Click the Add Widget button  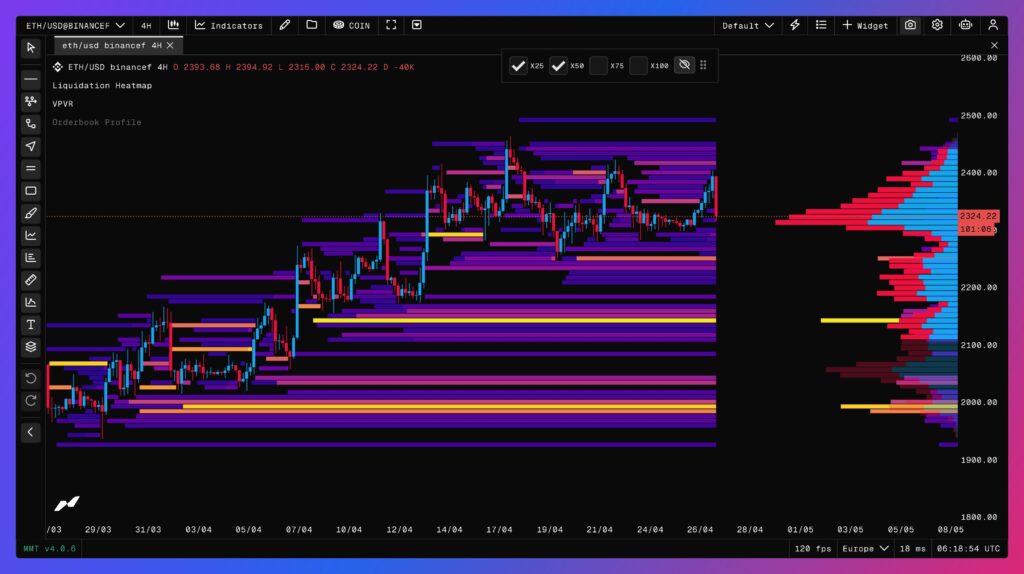tap(865, 25)
